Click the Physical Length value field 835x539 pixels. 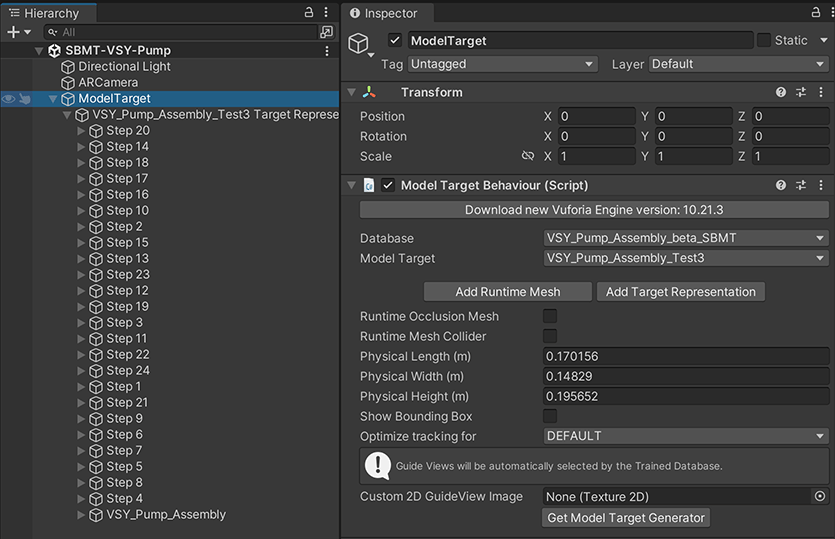tap(686, 356)
